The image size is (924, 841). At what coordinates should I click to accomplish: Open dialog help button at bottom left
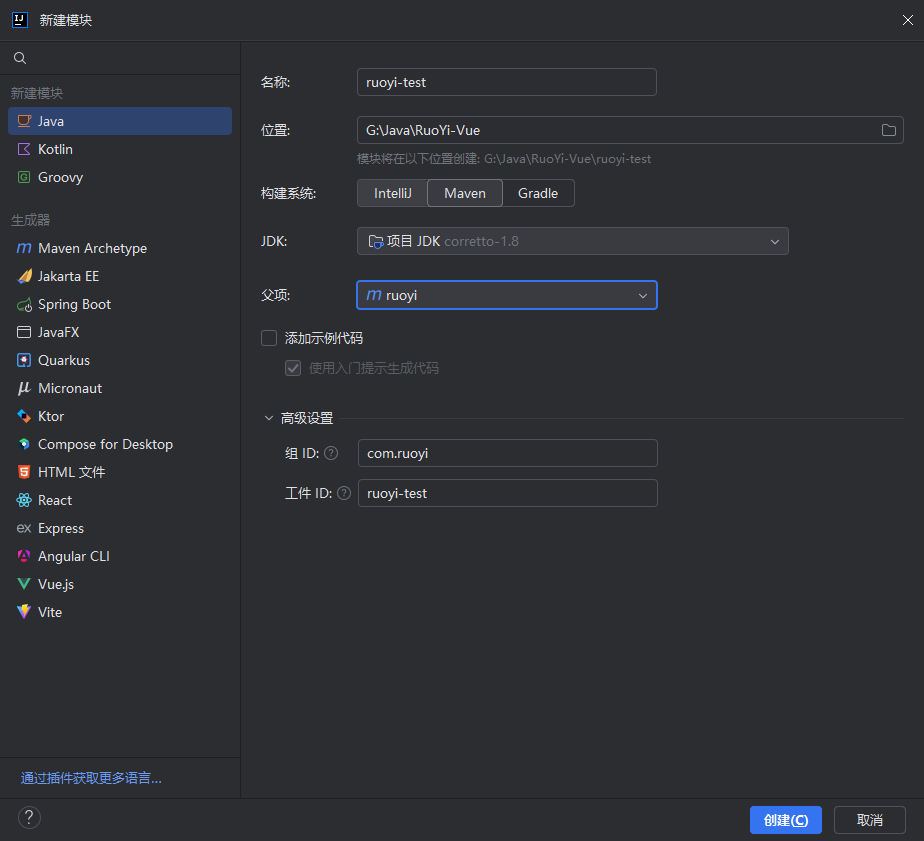pos(29,817)
